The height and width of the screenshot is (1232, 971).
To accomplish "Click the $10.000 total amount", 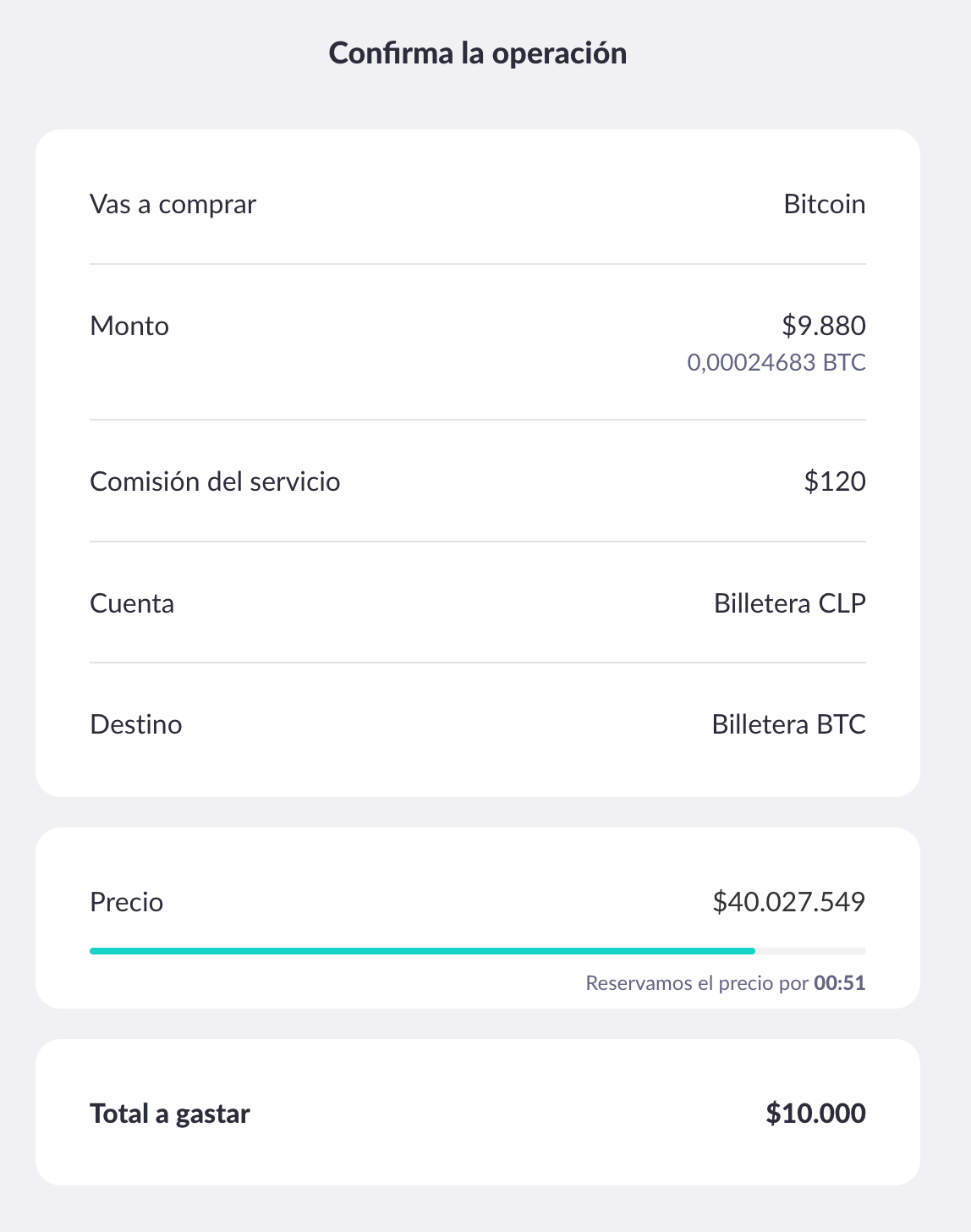I will pyautogui.click(x=816, y=1114).
